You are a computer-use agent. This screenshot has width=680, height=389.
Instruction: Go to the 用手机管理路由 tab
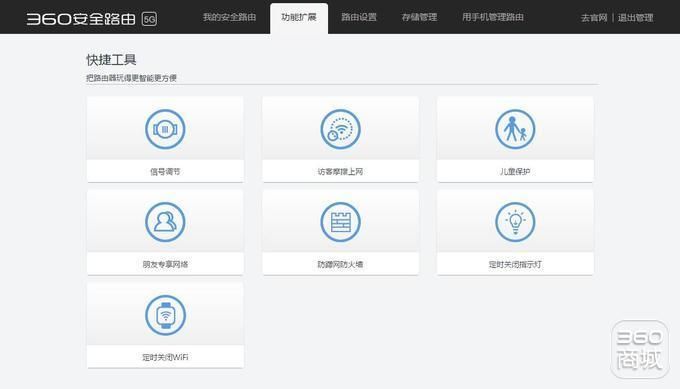click(493, 17)
